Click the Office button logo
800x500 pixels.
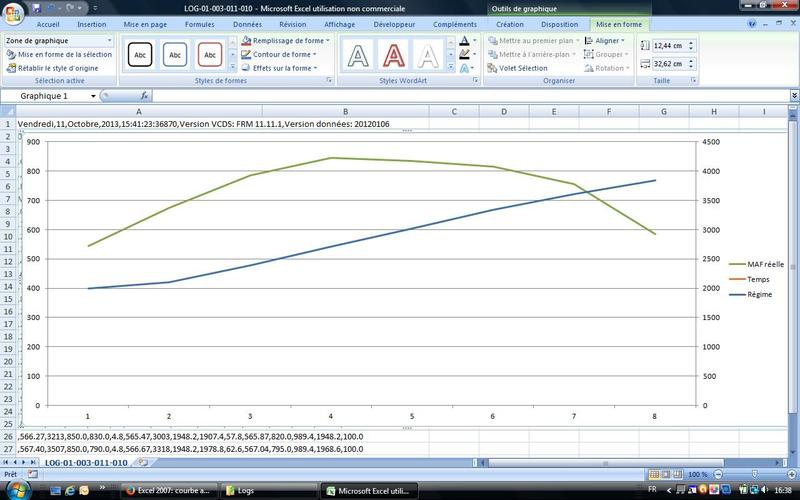click(x=12, y=12)
